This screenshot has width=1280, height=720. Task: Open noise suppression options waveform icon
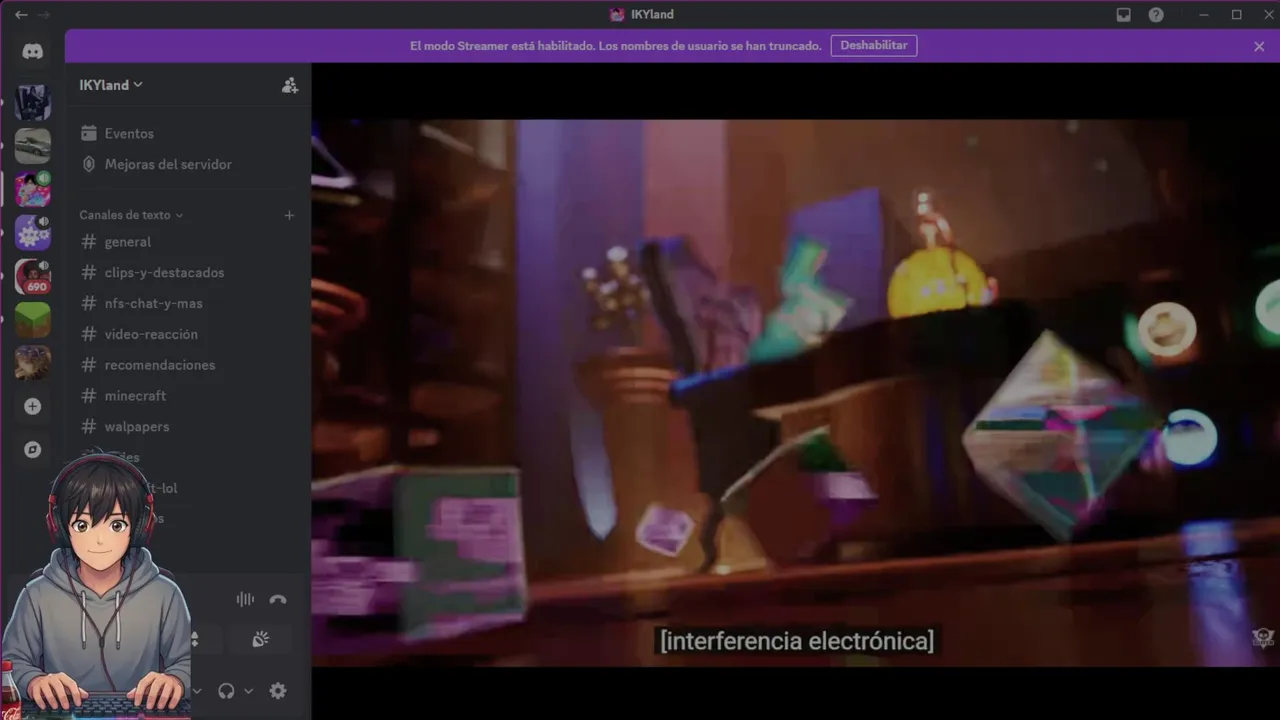(245, 599)
